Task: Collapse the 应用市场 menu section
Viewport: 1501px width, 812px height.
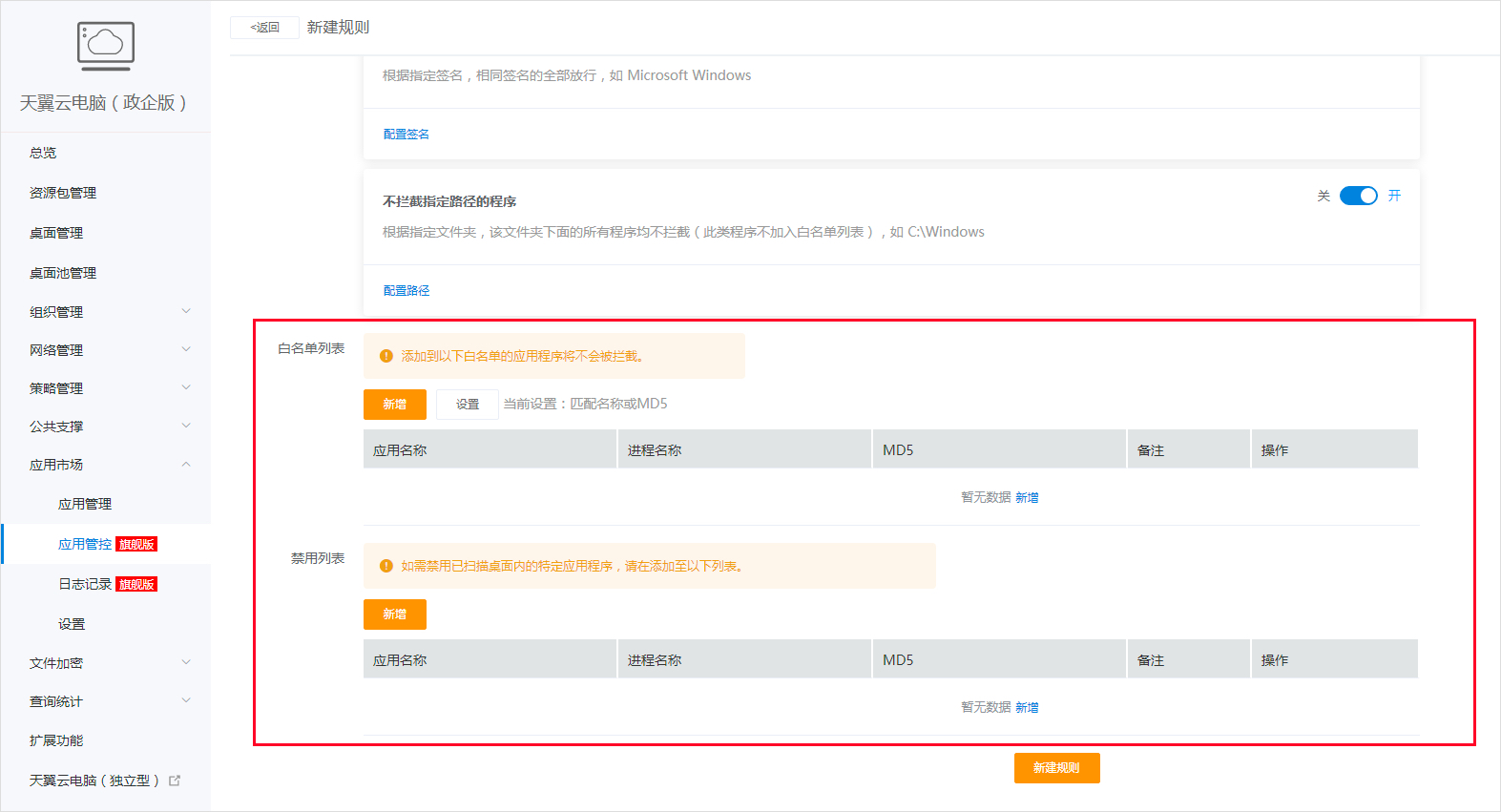Action: coord(186,465)
